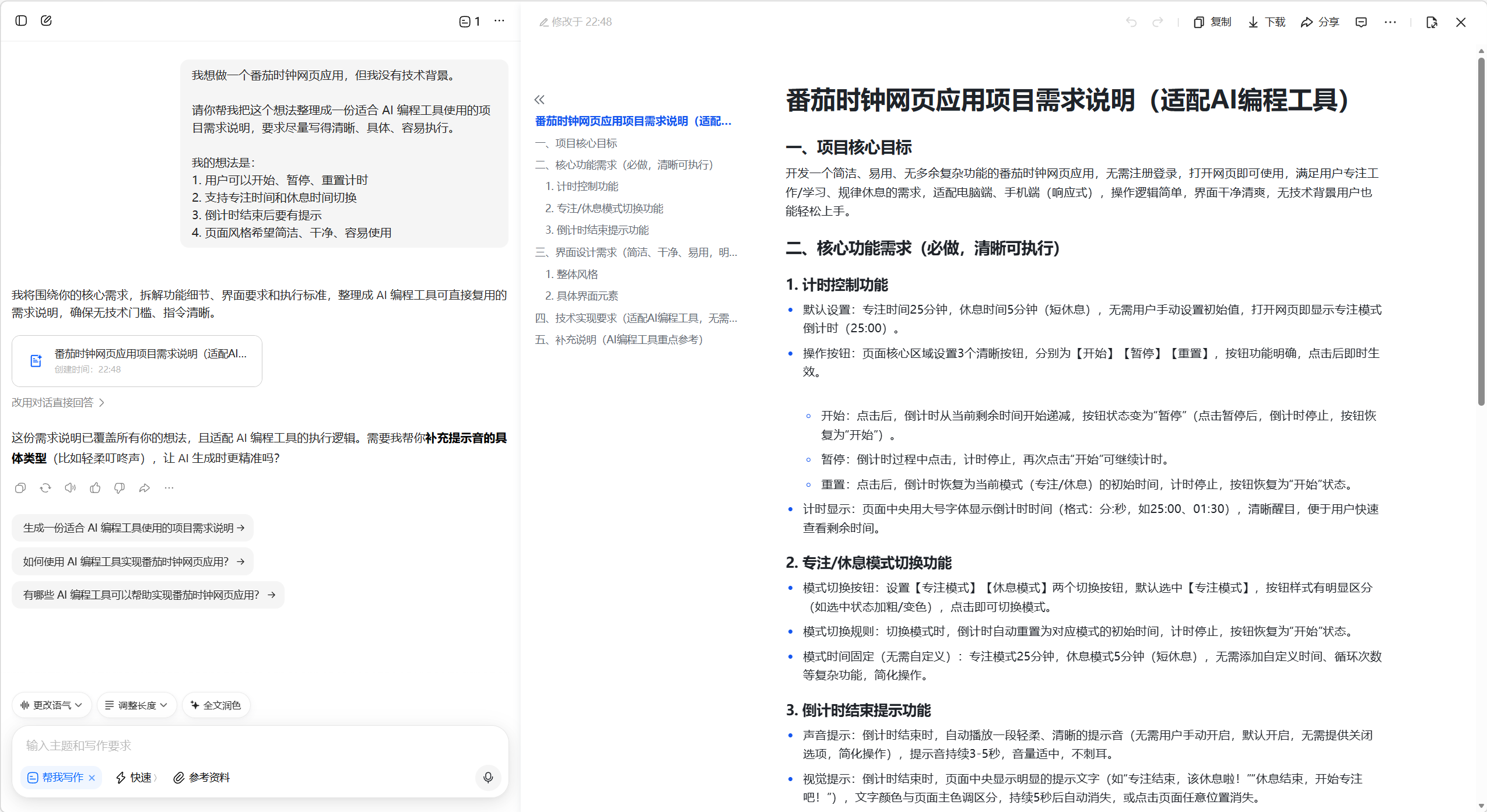Start a new chat with the edit icon
This screenshot has width=1487, height=812.
46,21
